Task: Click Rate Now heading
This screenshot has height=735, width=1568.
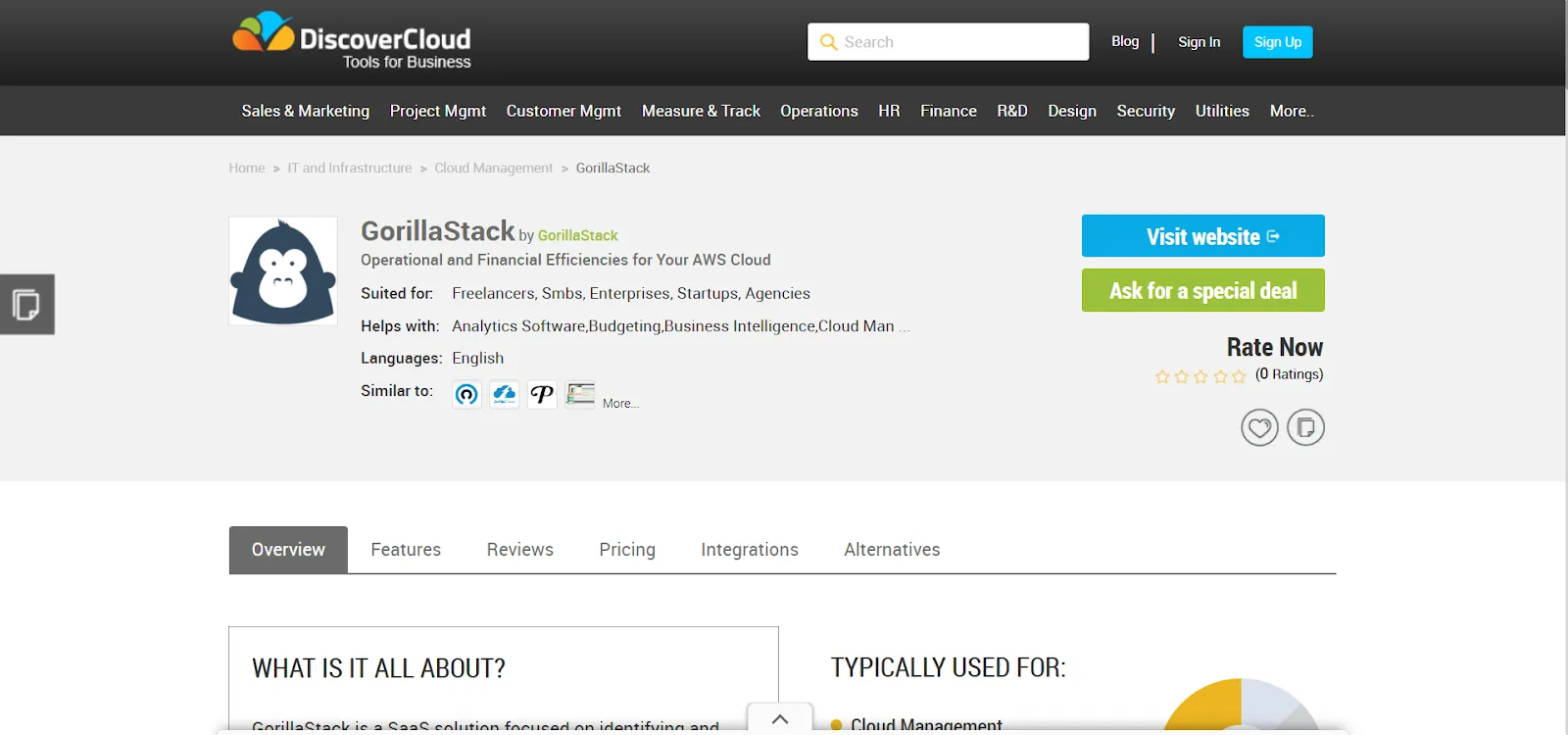Action: pos(1275,347)
